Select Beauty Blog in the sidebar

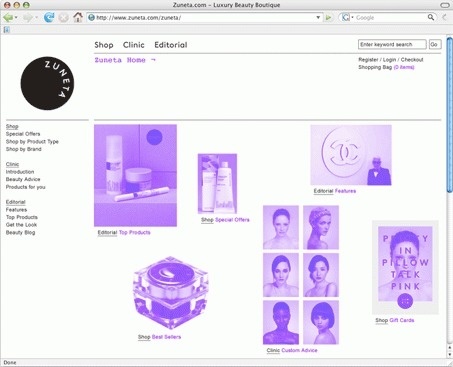pos(20,233)
